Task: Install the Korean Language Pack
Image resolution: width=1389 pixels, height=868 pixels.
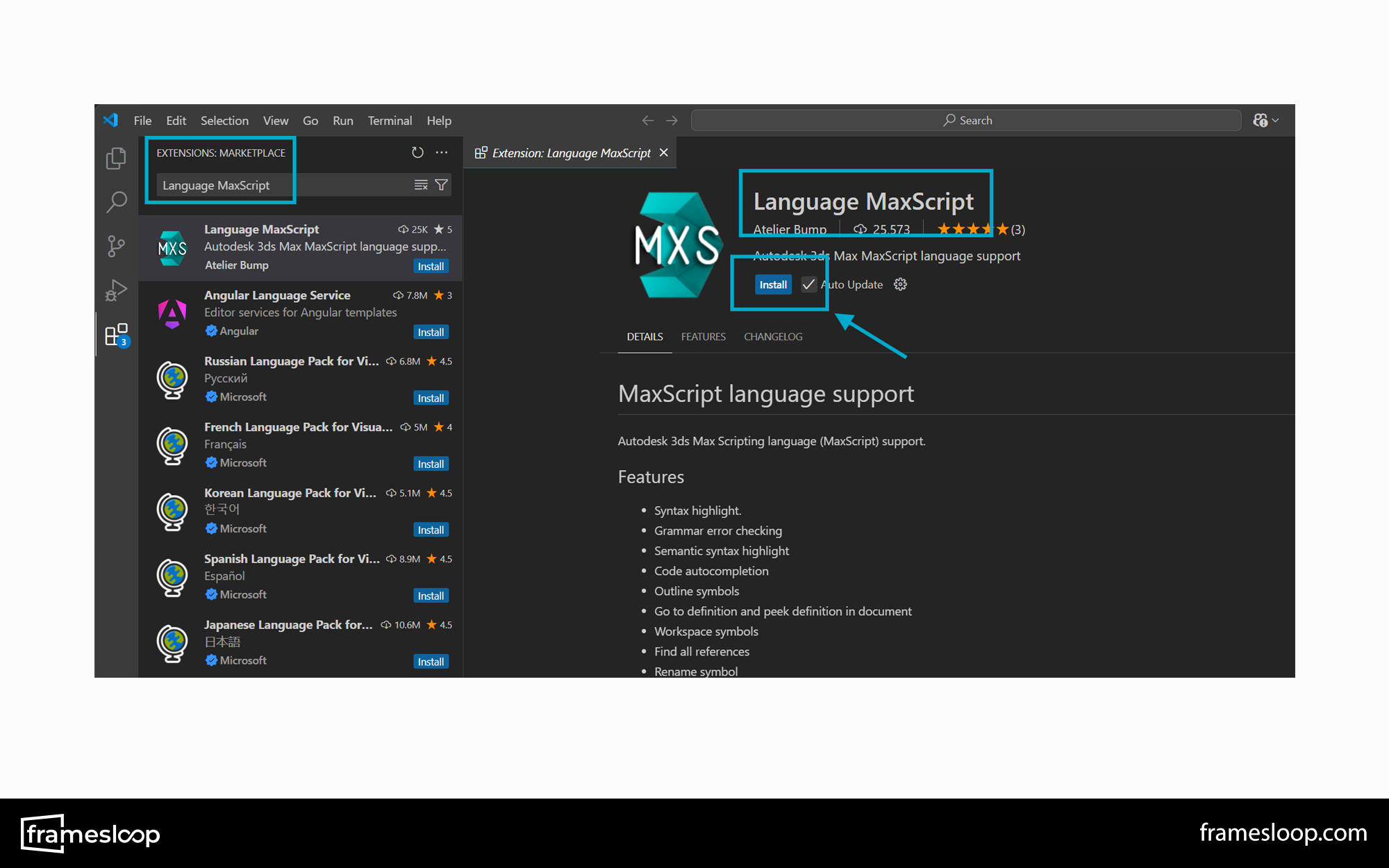Action: [x=431, y=531]
